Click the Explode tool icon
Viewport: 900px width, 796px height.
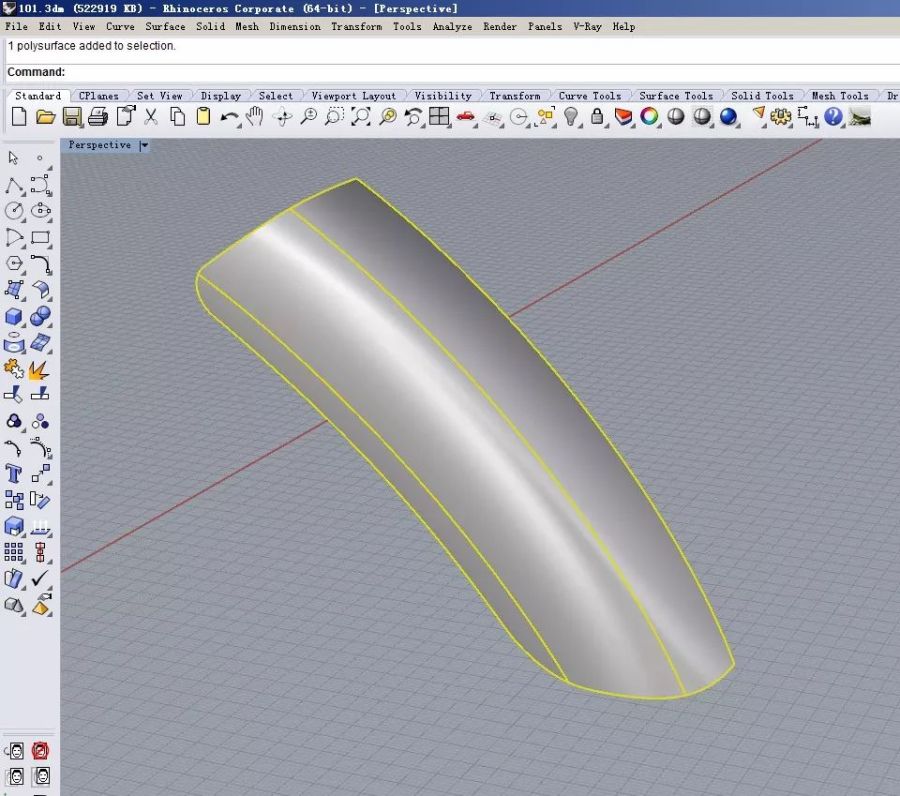(40, 371)
